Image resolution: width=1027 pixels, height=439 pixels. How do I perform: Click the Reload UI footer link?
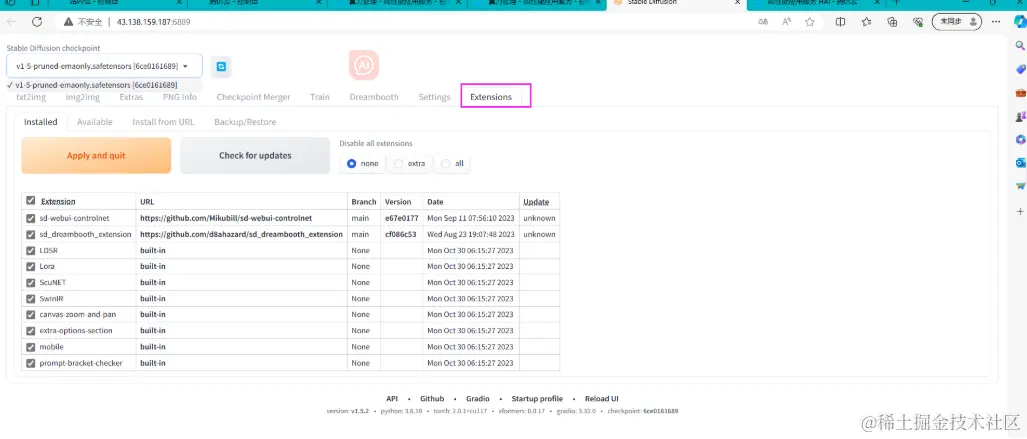(x=602, y=398)
